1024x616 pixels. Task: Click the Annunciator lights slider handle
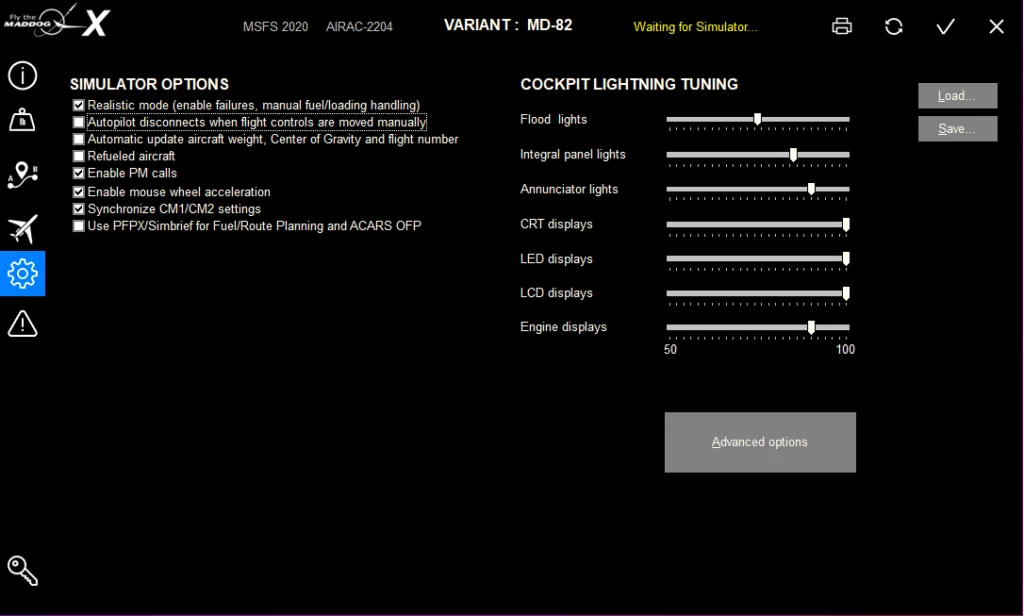(x=811, y=189)
